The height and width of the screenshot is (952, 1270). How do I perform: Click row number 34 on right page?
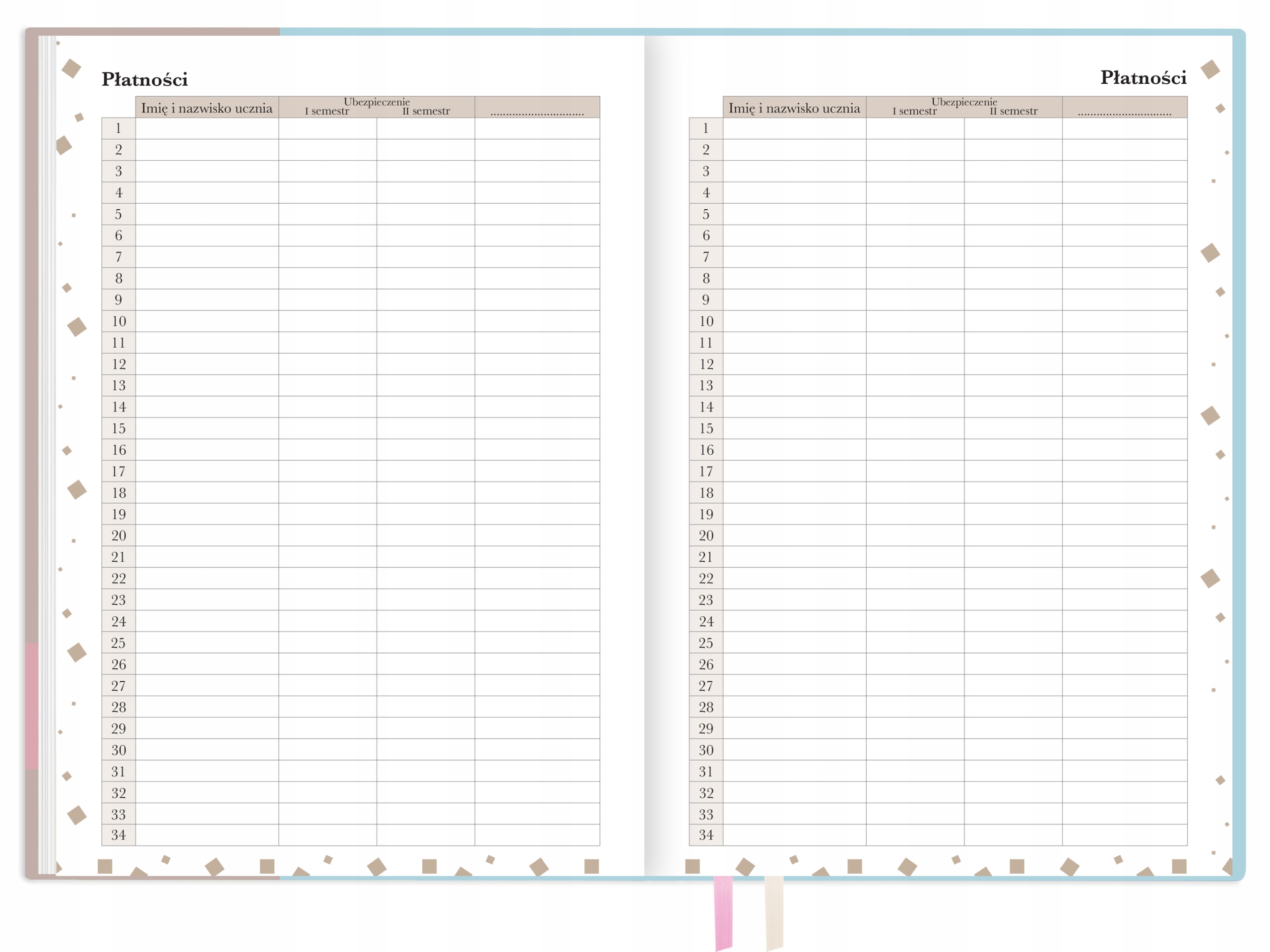pos(705,835)
